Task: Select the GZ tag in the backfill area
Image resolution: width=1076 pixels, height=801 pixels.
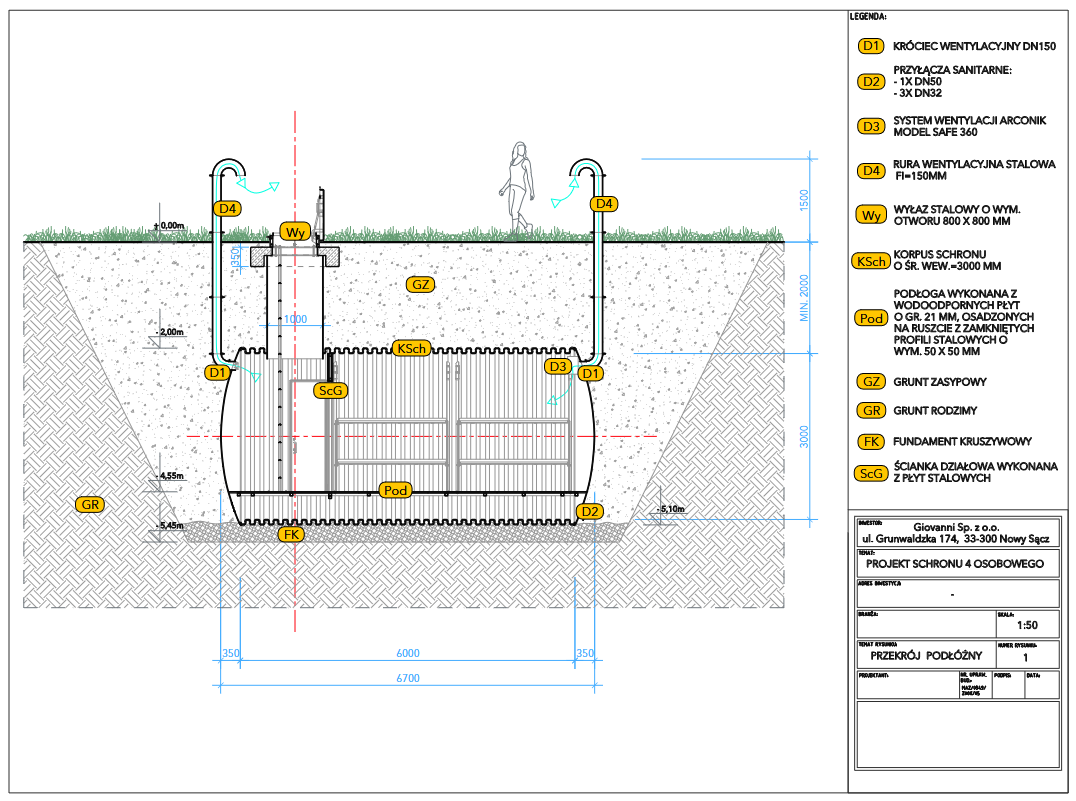Action: tap(421, 285)
